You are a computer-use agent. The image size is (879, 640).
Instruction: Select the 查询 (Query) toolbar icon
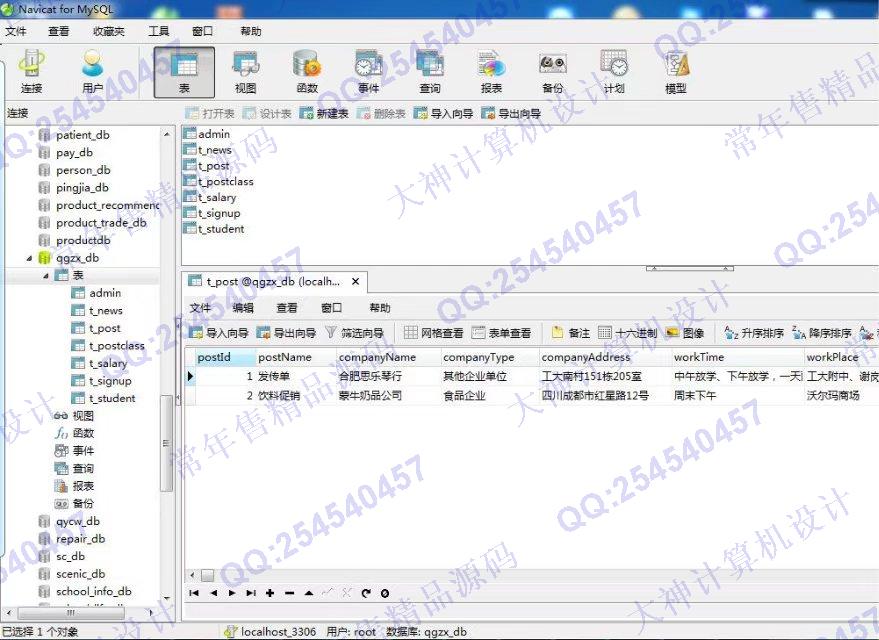[x=429, y=72]
